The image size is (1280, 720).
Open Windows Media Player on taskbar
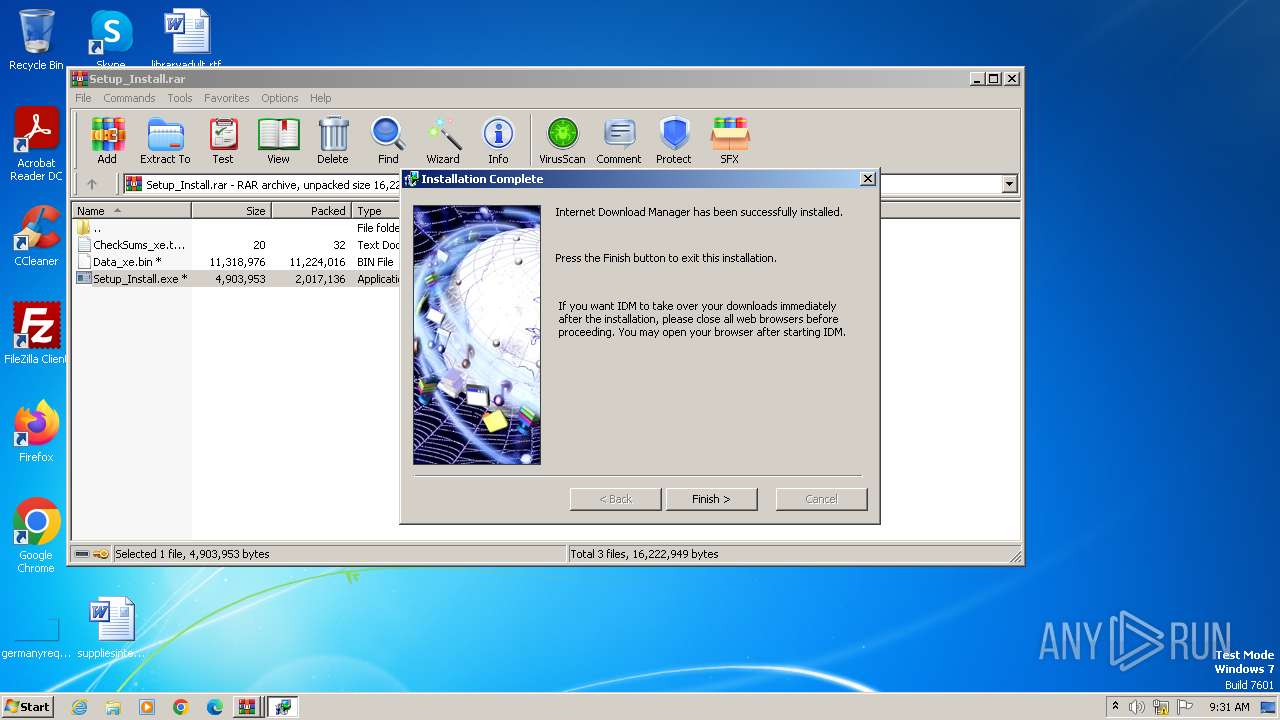pos(147,707)
